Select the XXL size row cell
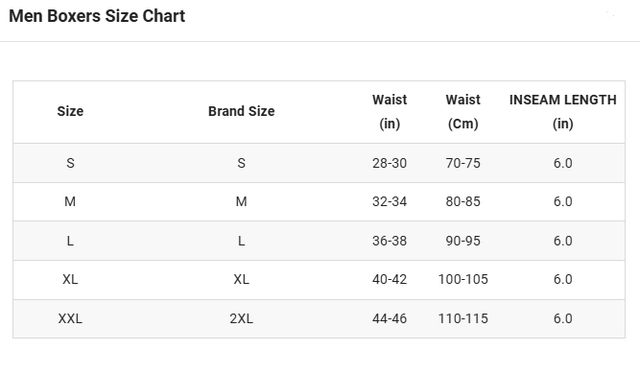This screenshot has width=640, height=370. click(70, 319)
